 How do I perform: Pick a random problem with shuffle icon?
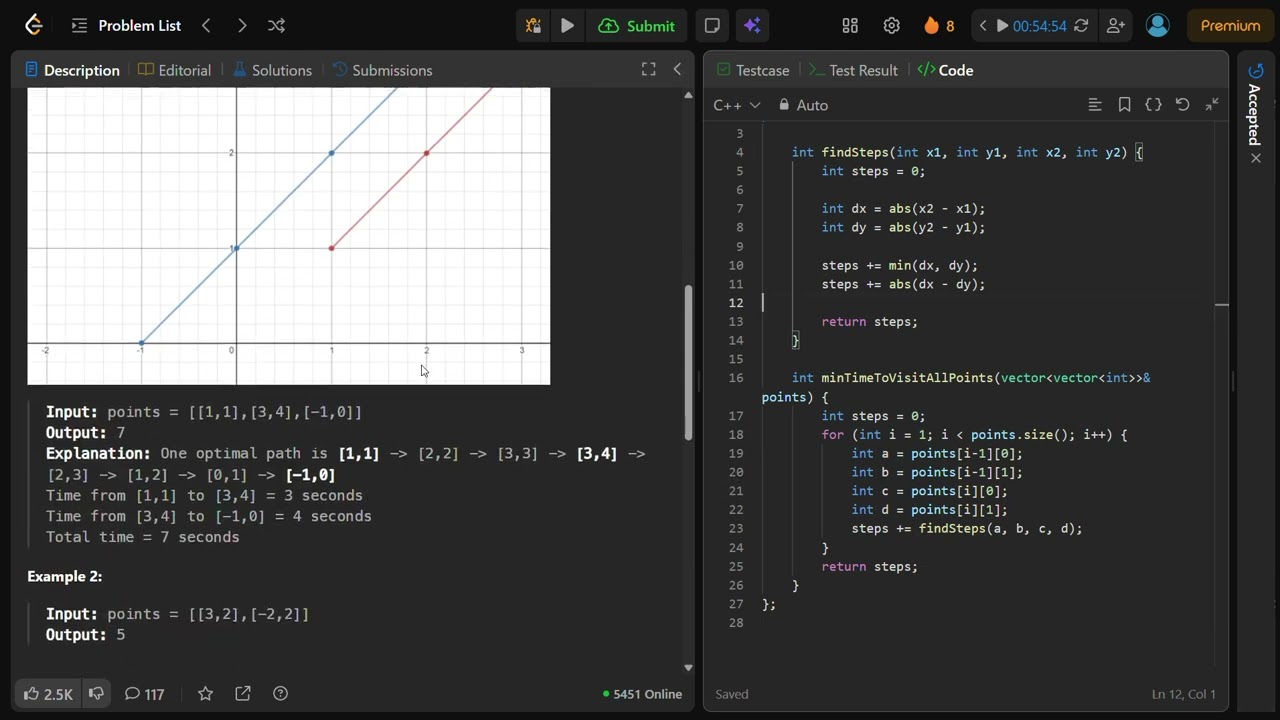point(277,26)
